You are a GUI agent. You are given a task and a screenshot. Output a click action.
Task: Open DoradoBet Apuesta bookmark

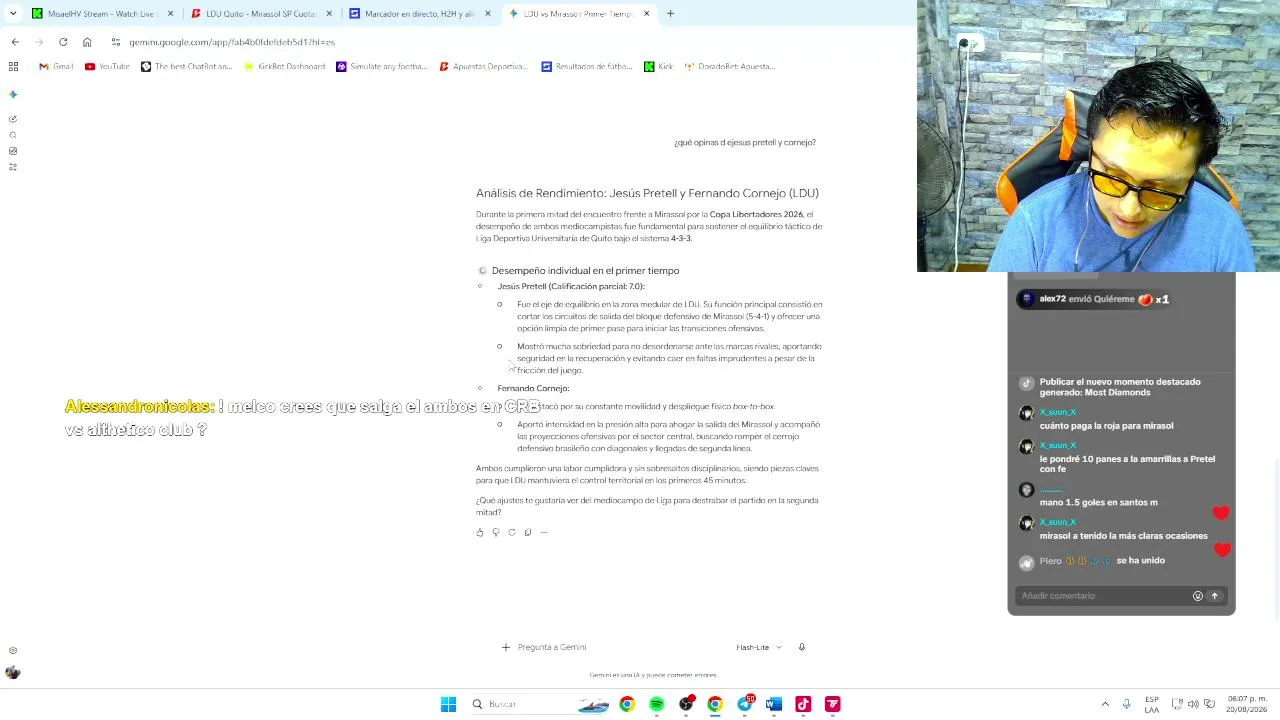pos(730,66)
